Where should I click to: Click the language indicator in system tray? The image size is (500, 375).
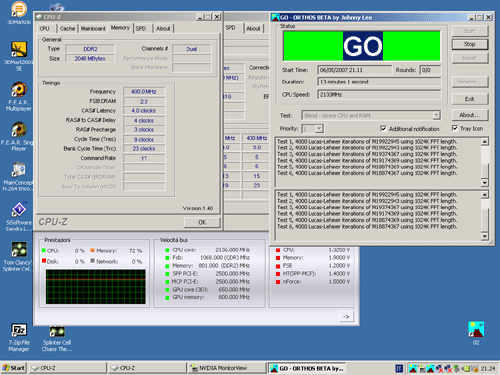tap(399, 368)
